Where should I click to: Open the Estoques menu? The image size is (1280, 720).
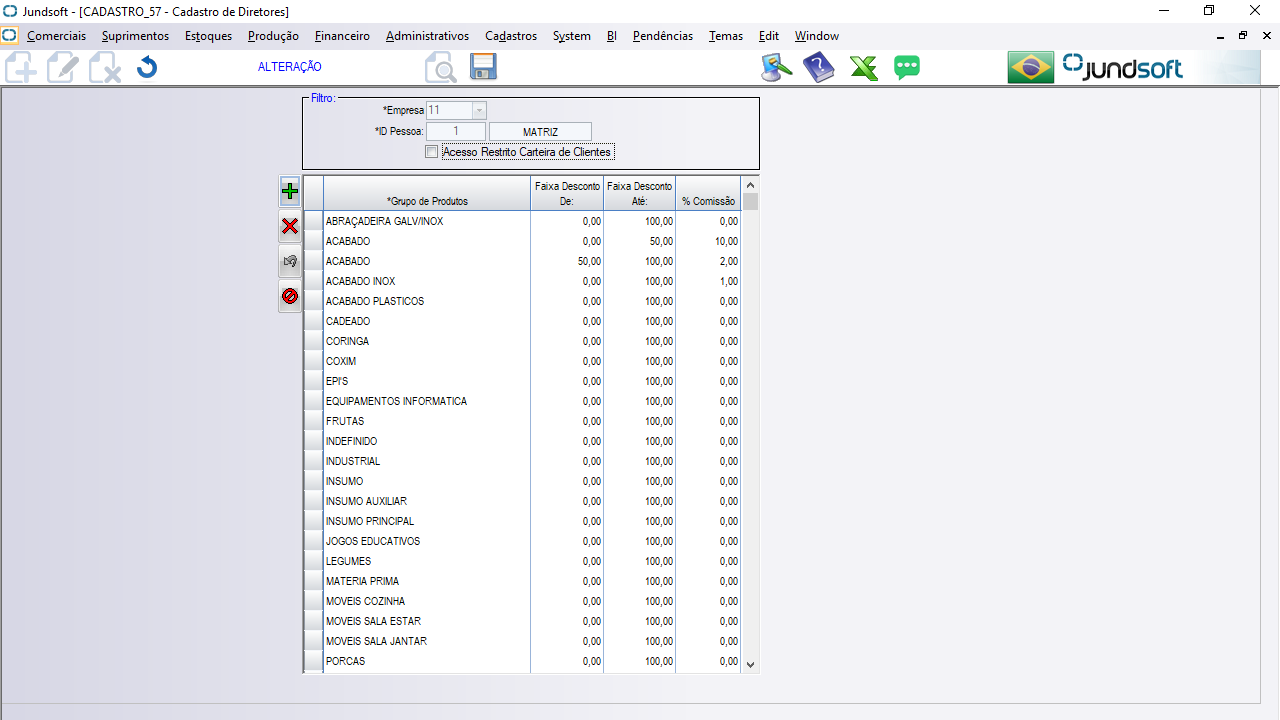tap(208, 35)
